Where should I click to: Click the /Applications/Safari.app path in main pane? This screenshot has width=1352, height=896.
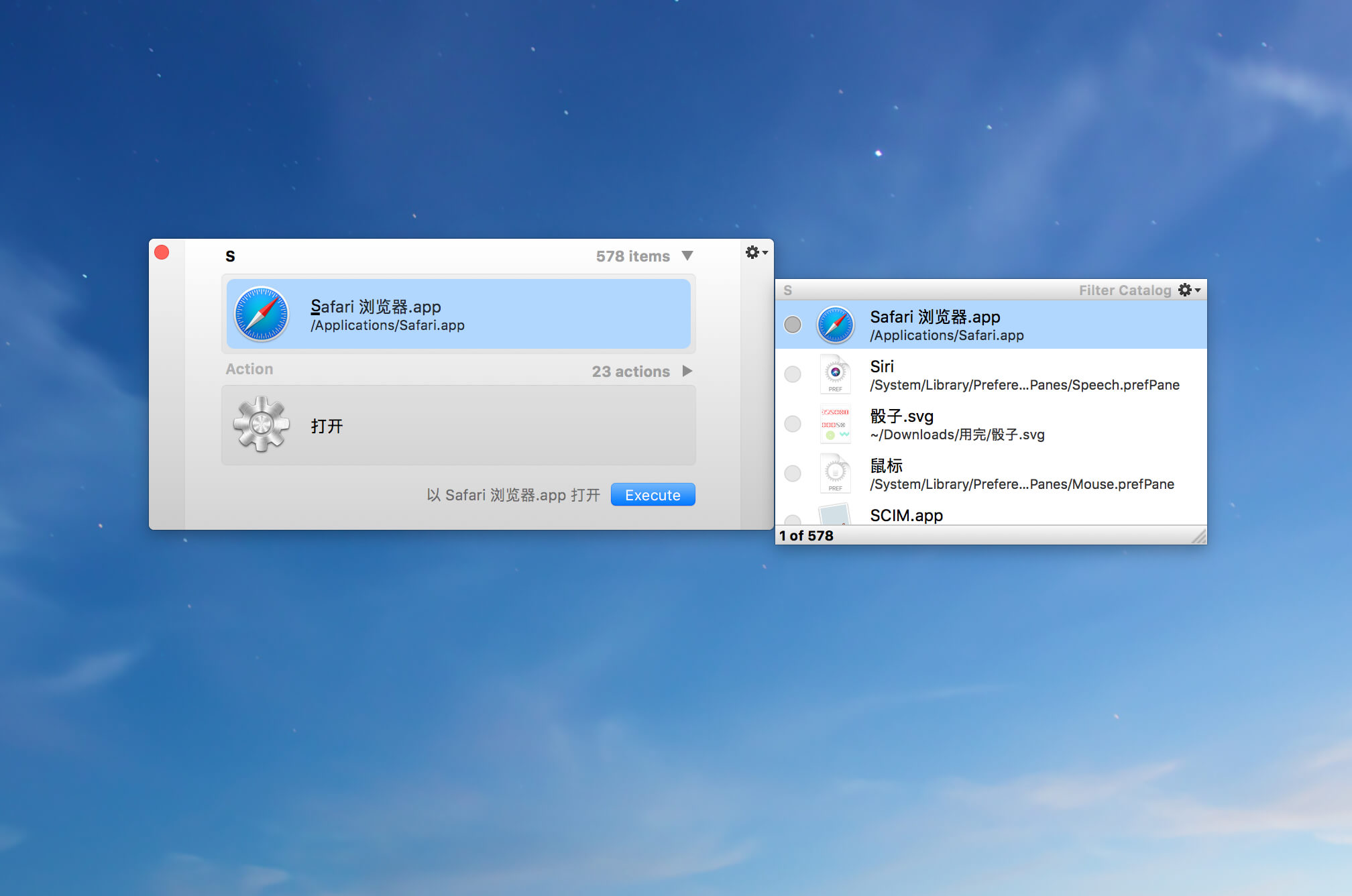[388, 325]
